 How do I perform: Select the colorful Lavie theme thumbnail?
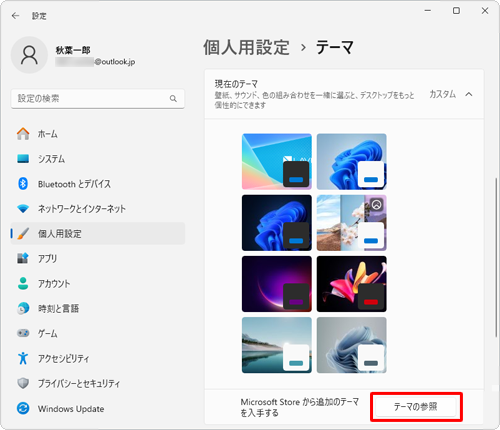(277, 162)
